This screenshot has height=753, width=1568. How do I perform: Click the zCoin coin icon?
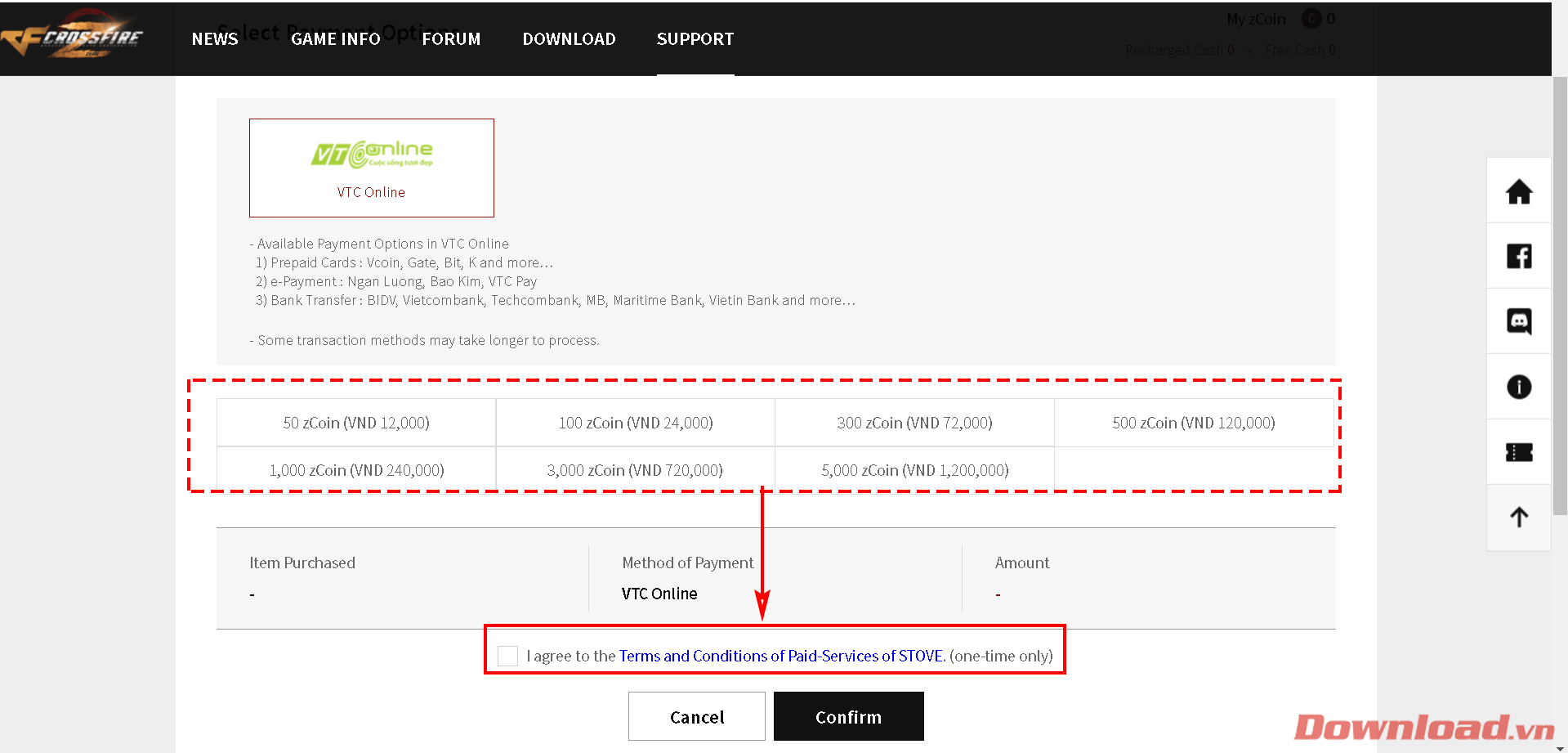coord(1311,18)
